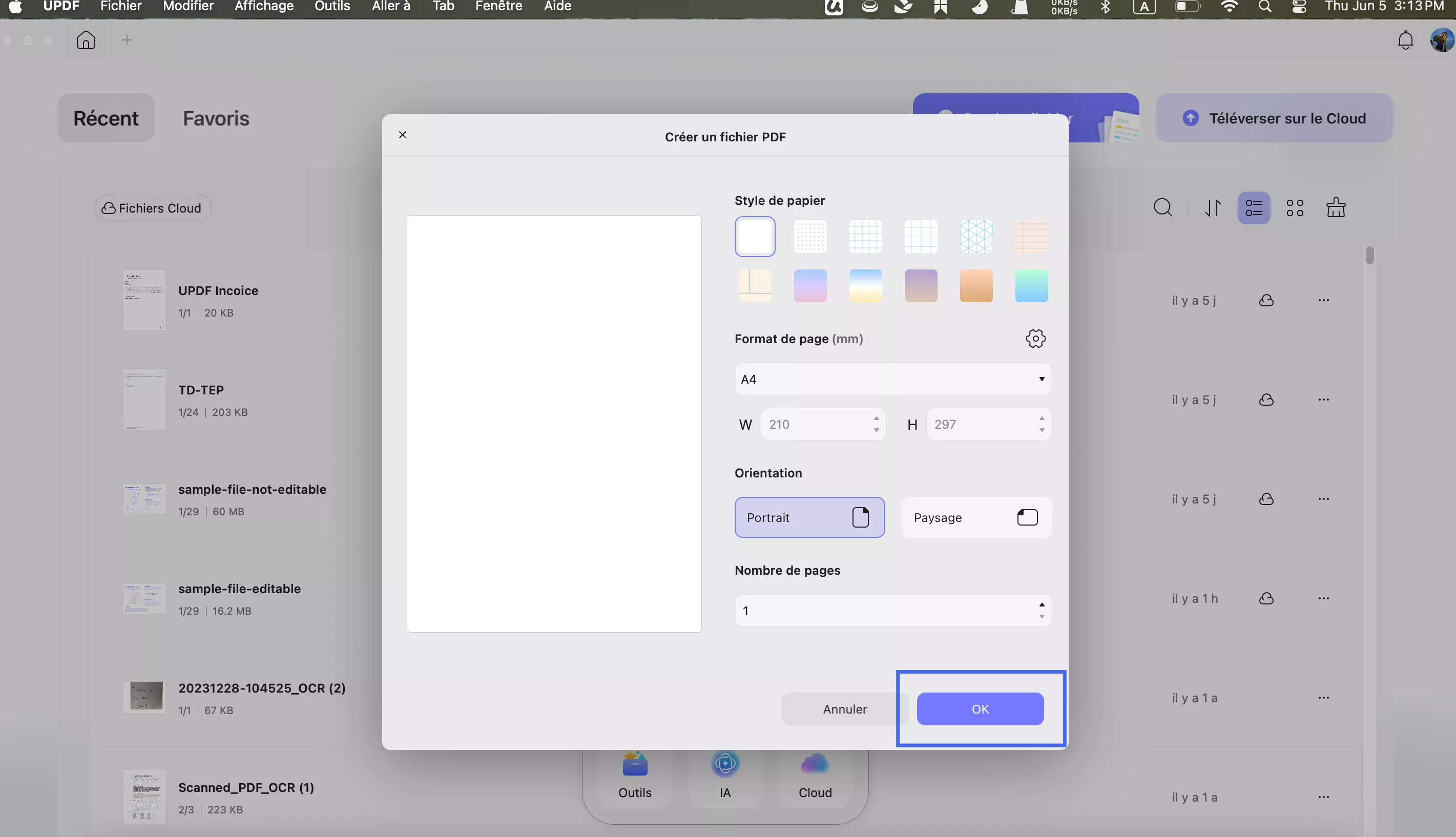Open the Aller à menu
Screen dimensions: 1456x837
pos(391,6)
